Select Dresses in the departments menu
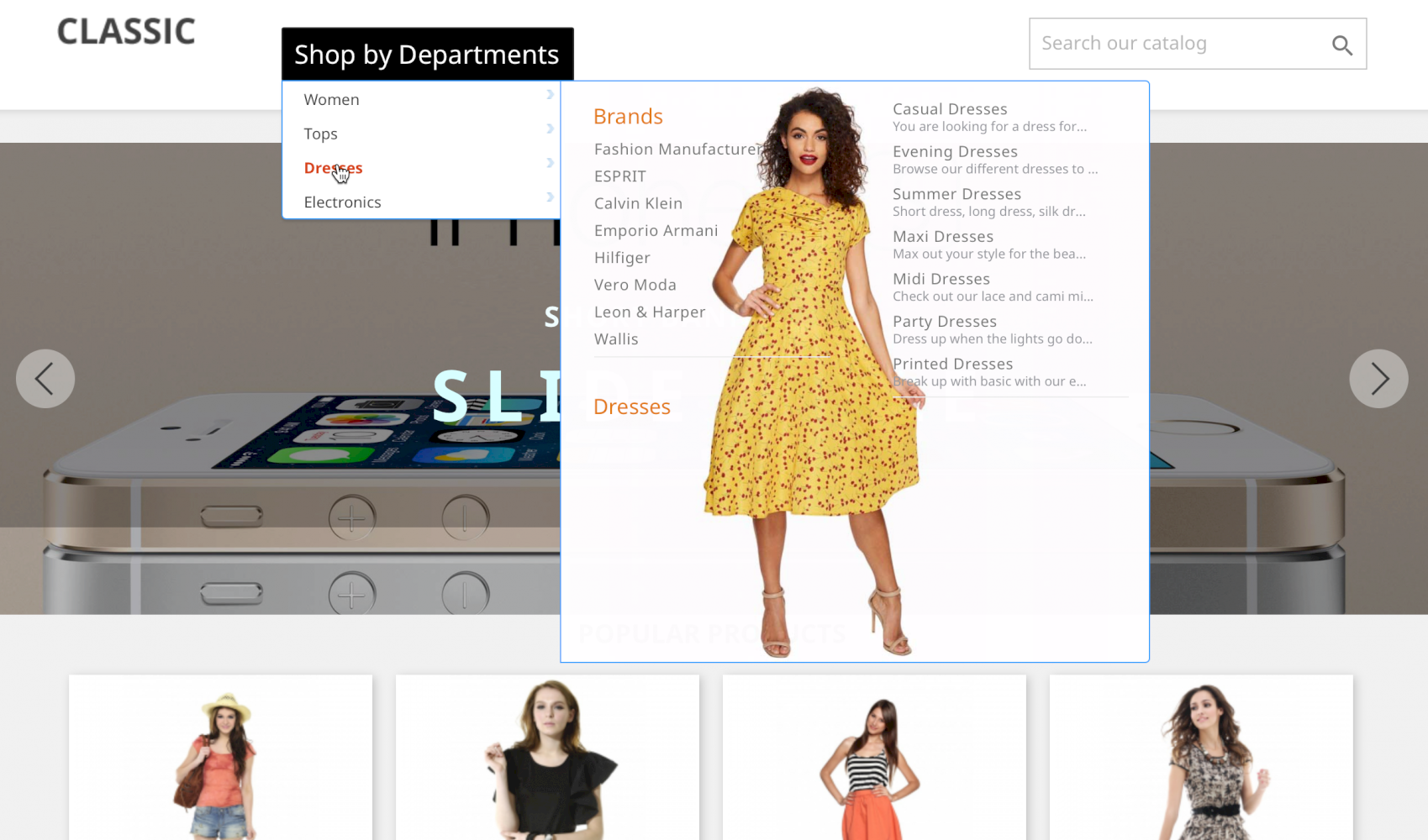The height and width of the screenshot is (840, 1428). pyautogui.click(x=333, y=167)
